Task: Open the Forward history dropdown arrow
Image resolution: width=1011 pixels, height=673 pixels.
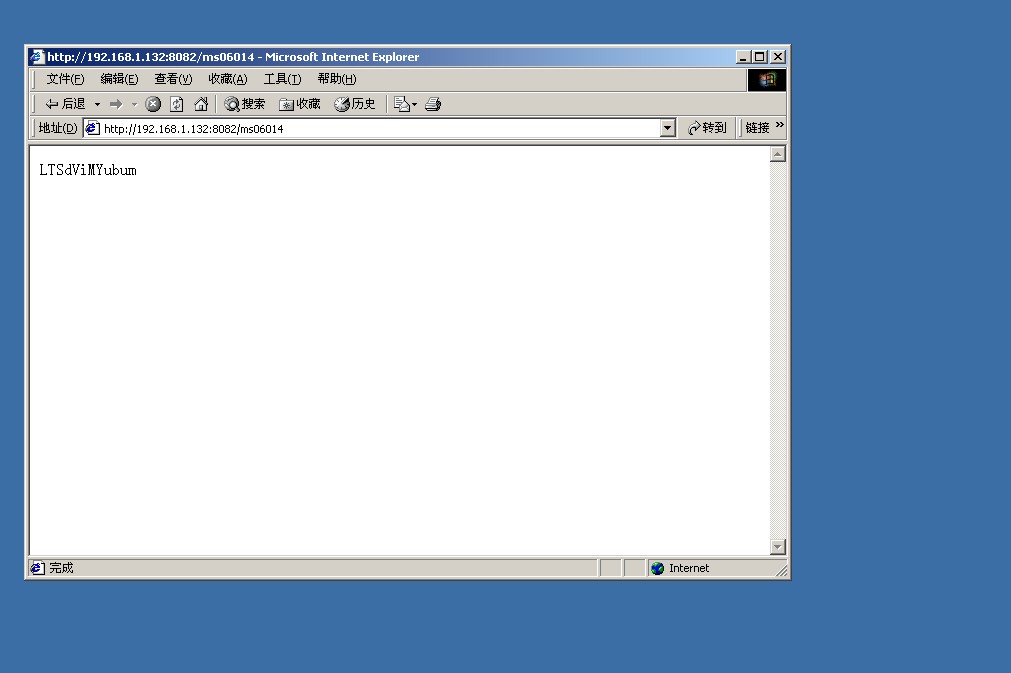Action: click(x=134, y=104)
